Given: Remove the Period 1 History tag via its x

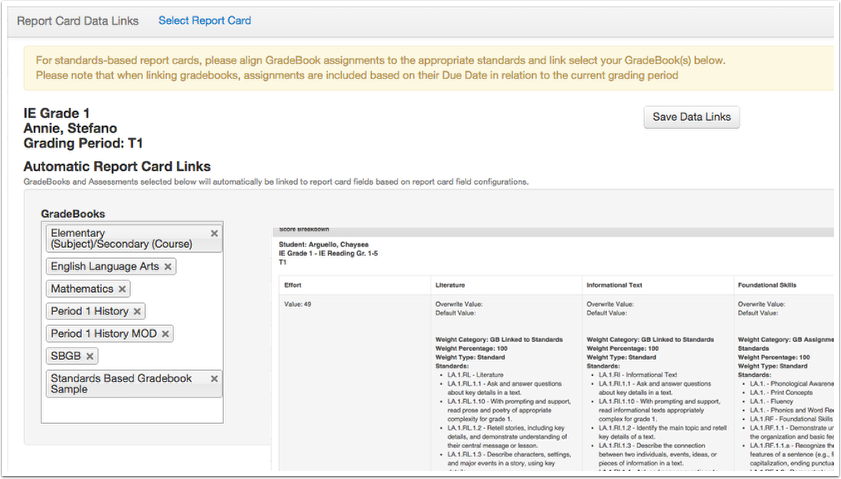Looking at the screenshot, I should pos(137,312).
